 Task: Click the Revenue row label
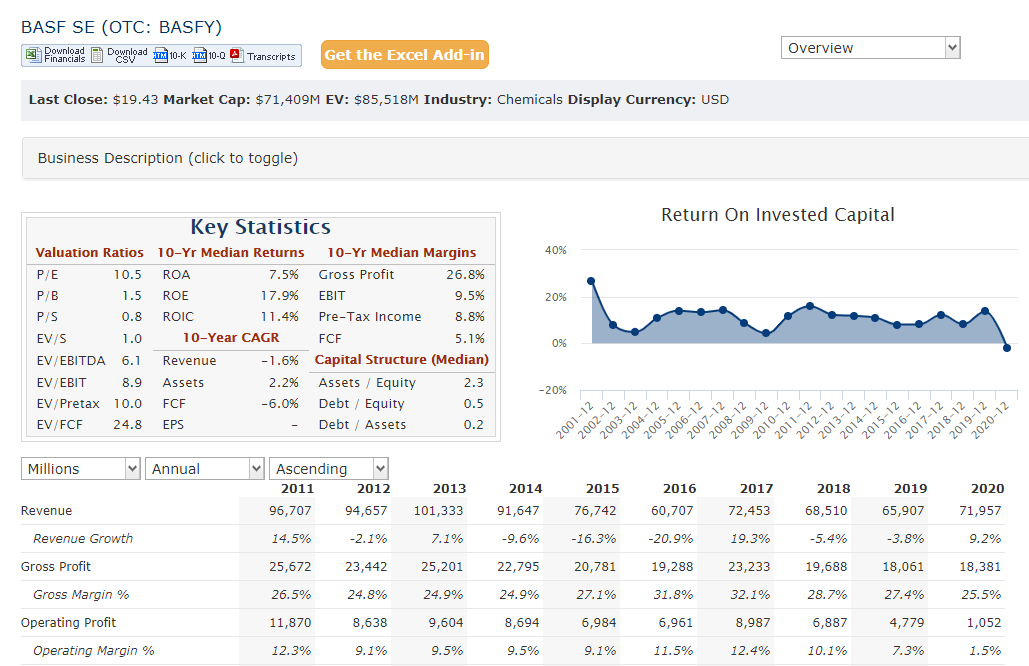[47, 510]
